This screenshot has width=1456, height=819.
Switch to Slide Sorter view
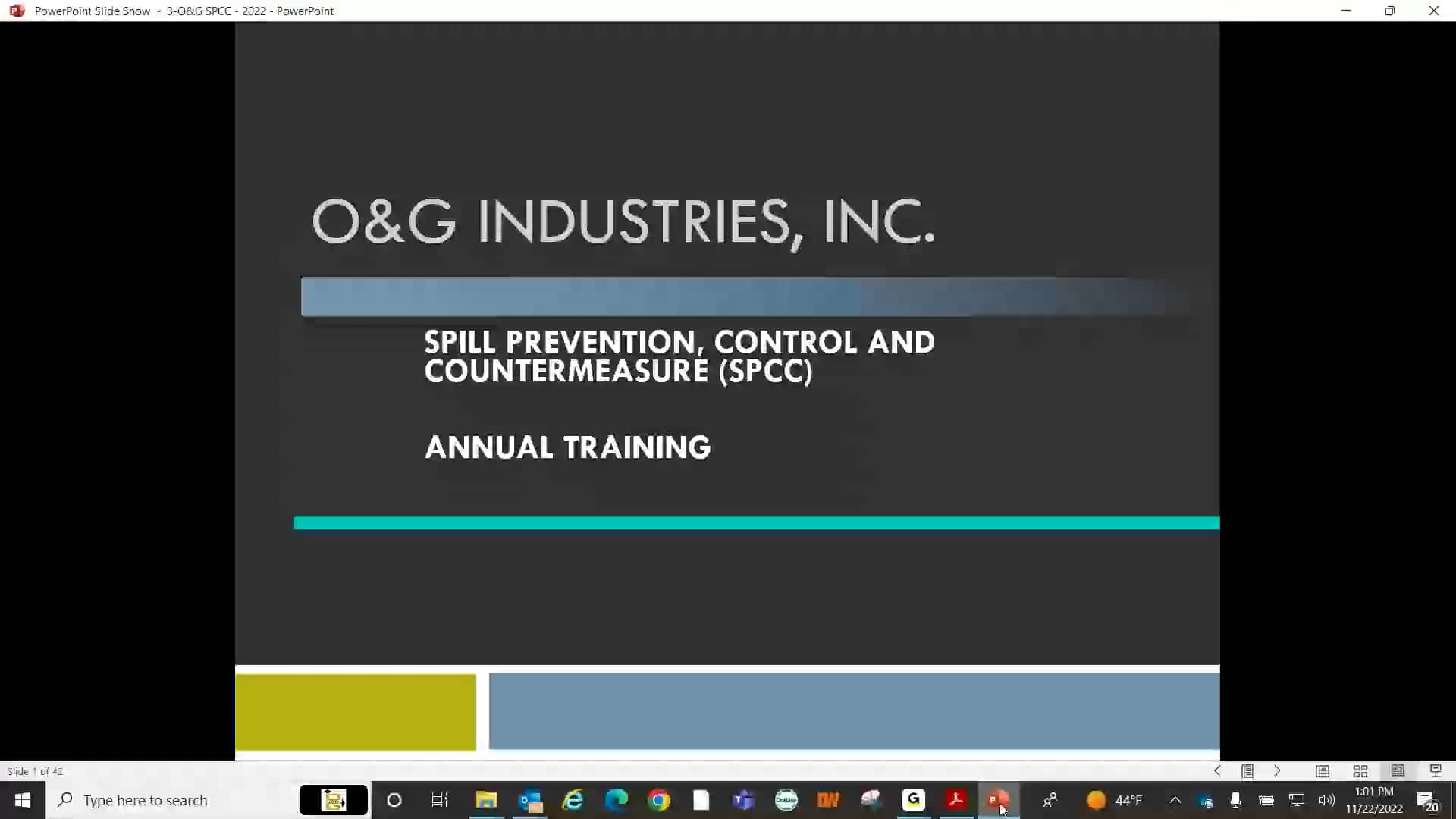click(x=1360, y=770)
